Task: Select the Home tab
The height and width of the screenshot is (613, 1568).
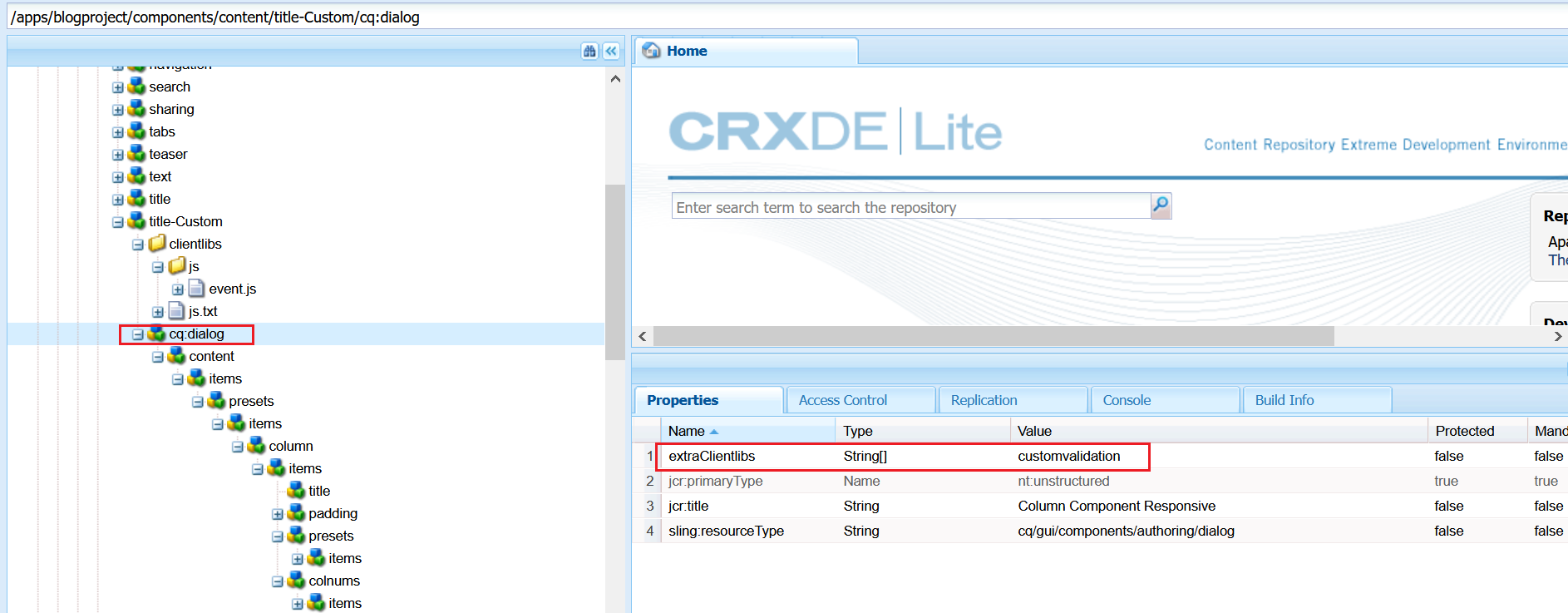Action: (x=746, y=51)
